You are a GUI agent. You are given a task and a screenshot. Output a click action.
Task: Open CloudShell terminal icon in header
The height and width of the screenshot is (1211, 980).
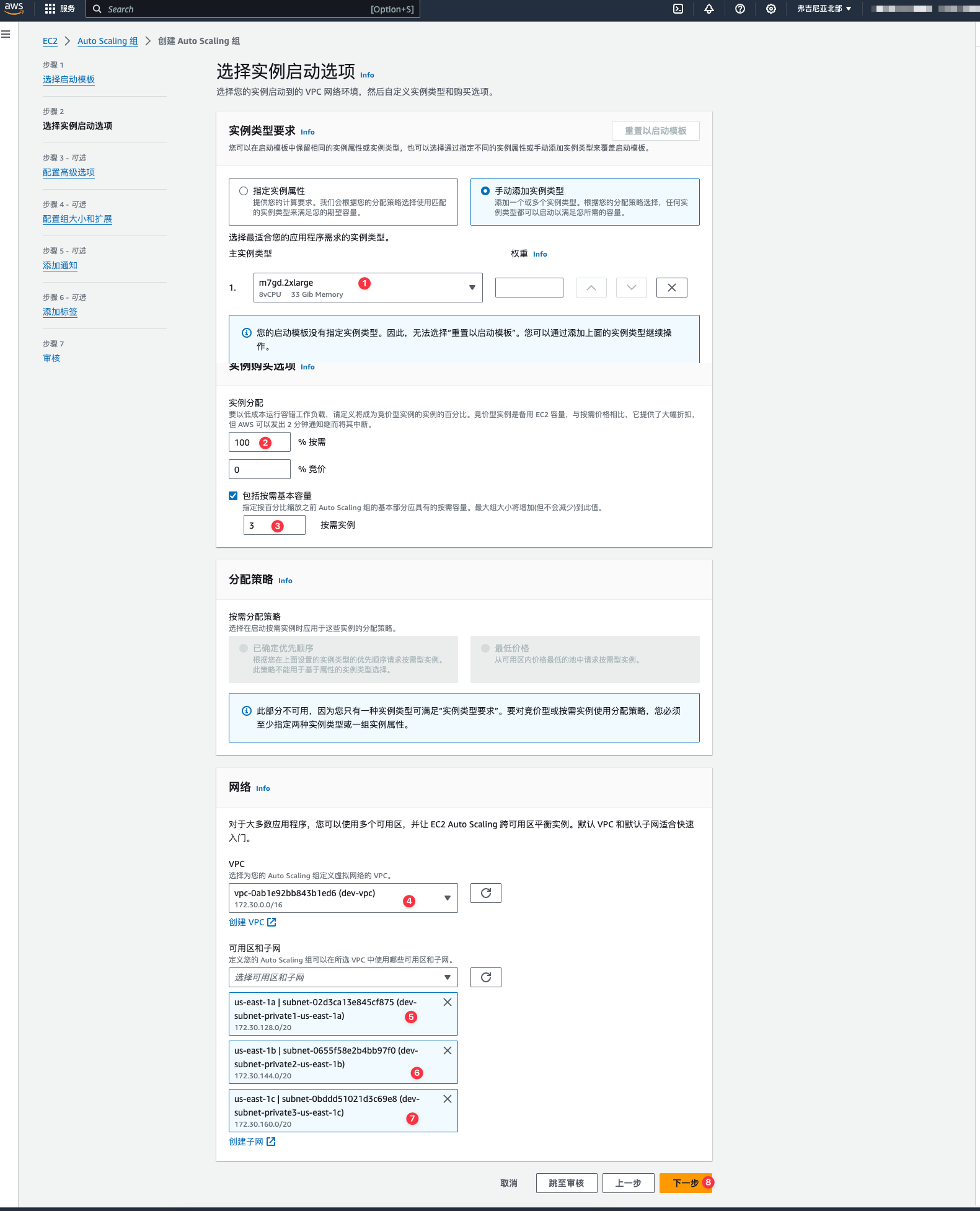click(678, 9)
